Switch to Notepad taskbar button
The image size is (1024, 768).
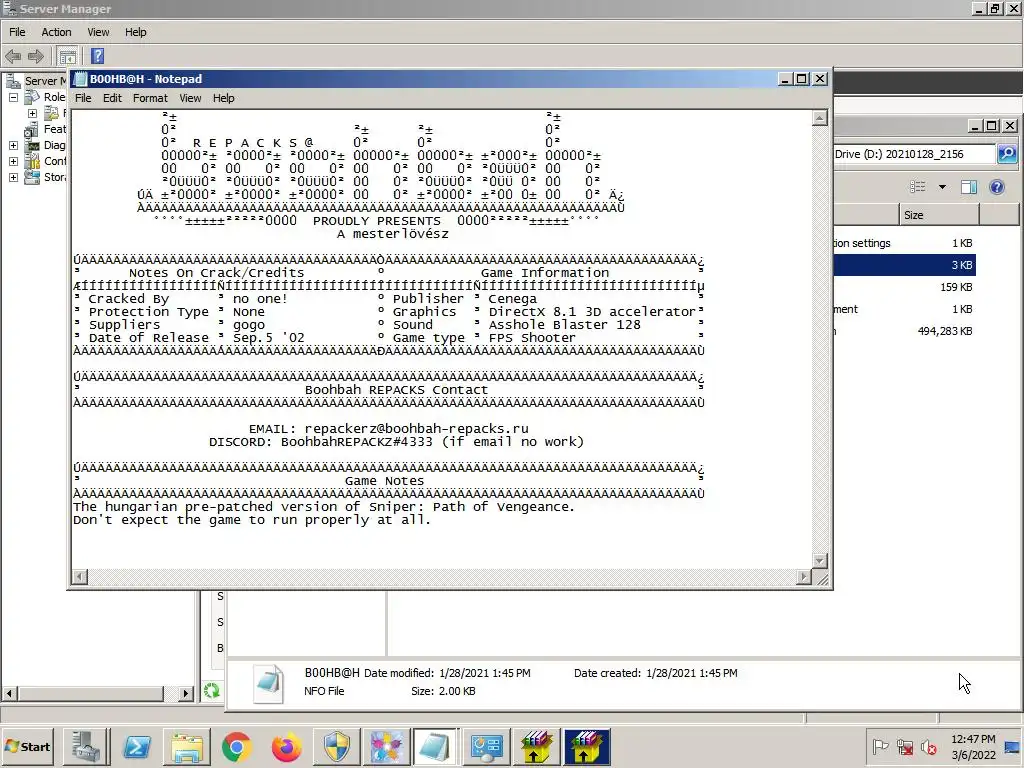tap(436, 747)
